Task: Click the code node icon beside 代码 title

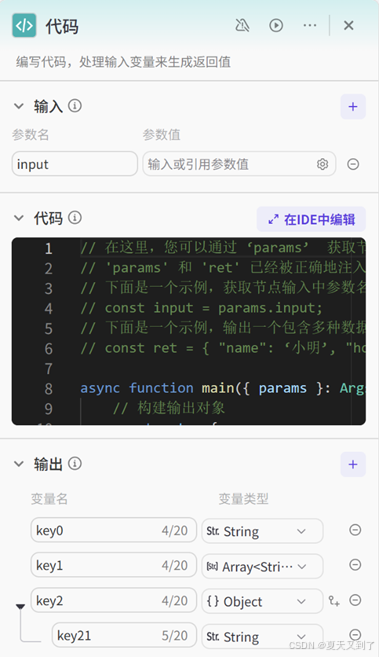Action: 24,26
